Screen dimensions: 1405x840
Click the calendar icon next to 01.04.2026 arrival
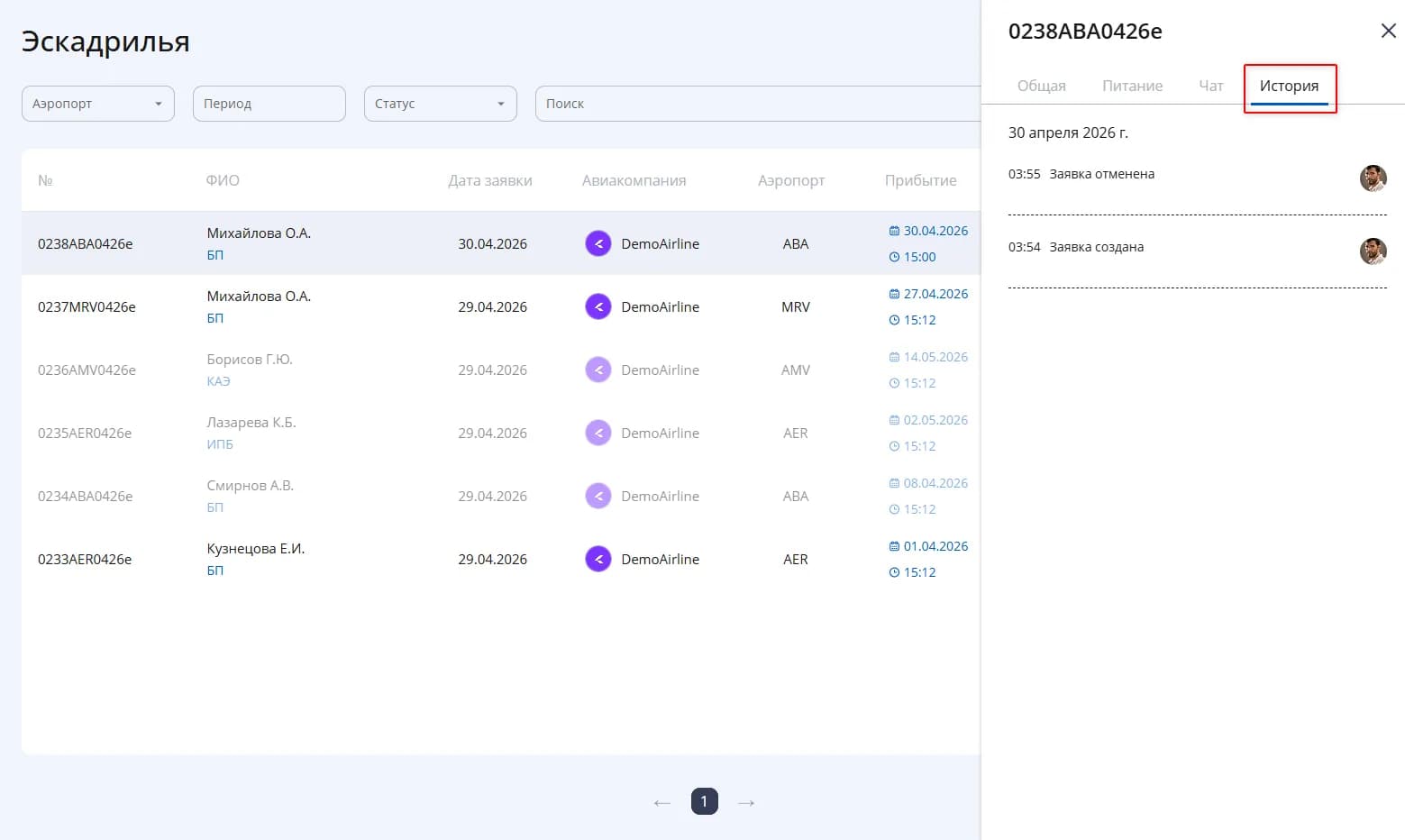pyautogui.click(x=894, y=546)
